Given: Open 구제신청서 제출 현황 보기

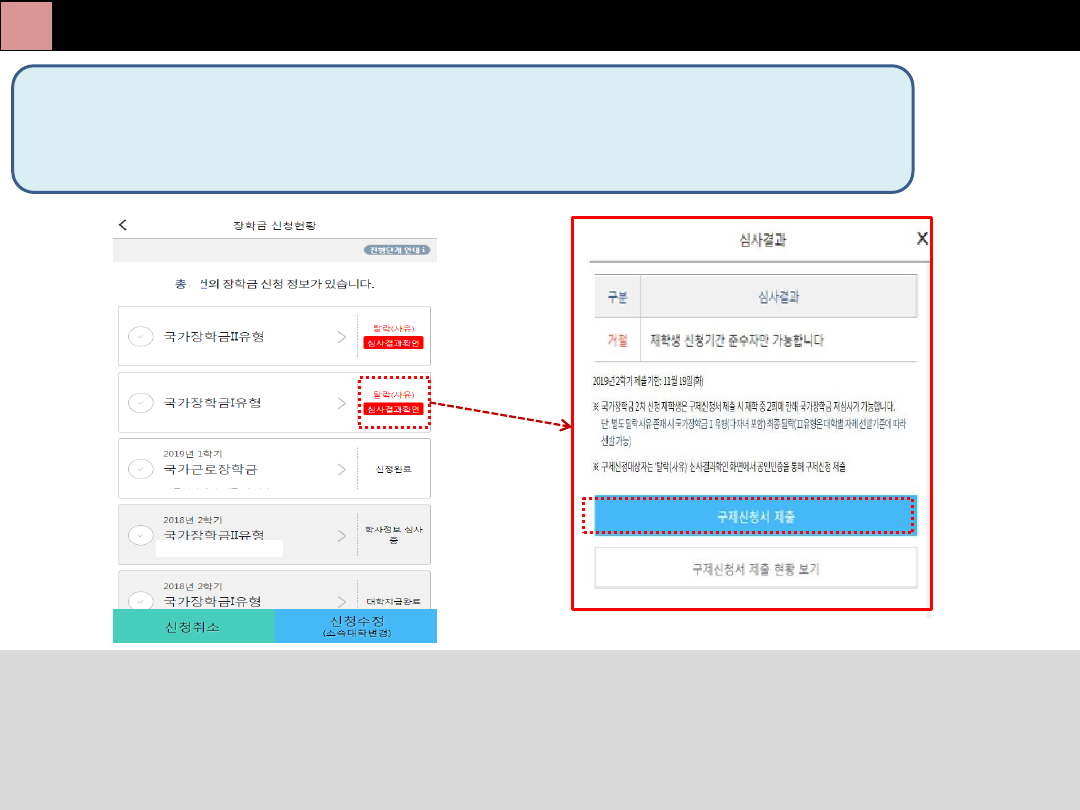Looking at the screenshot, I should click(755, 568).
